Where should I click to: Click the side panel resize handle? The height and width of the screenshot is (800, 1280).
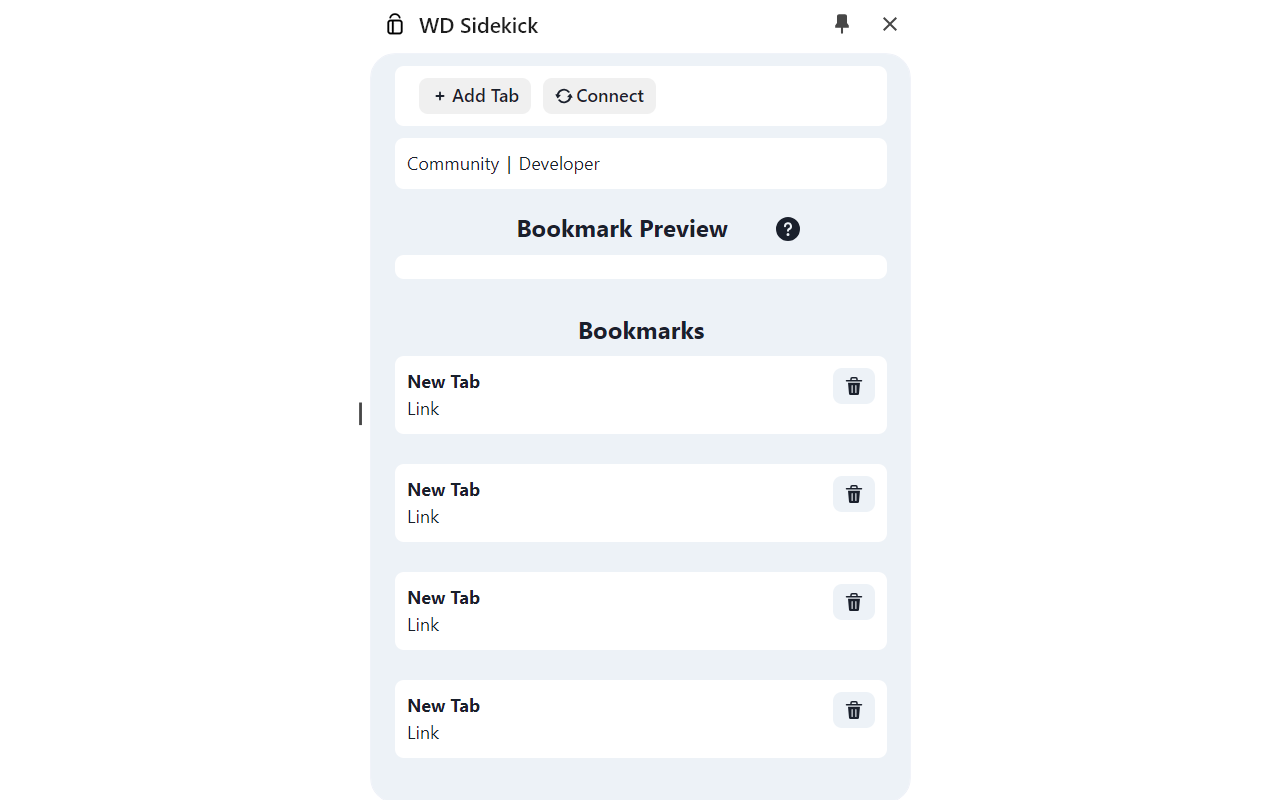(x=360, y=413)
